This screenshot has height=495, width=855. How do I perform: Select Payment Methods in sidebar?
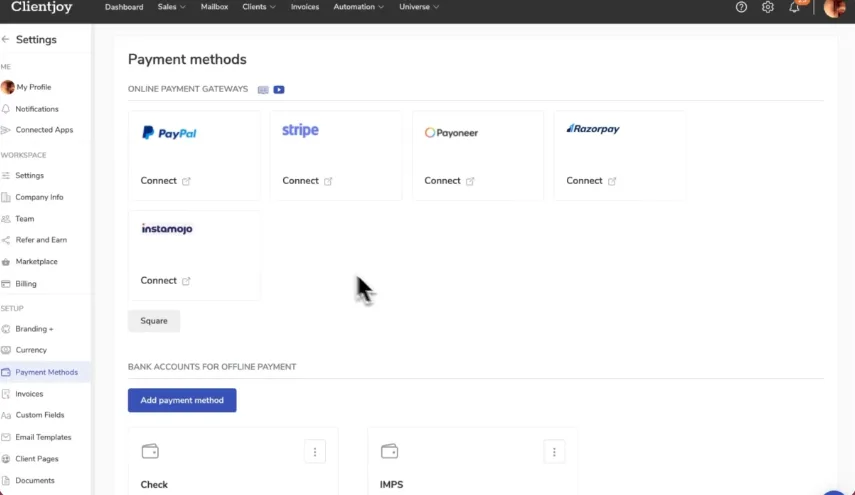coord(46,372)
